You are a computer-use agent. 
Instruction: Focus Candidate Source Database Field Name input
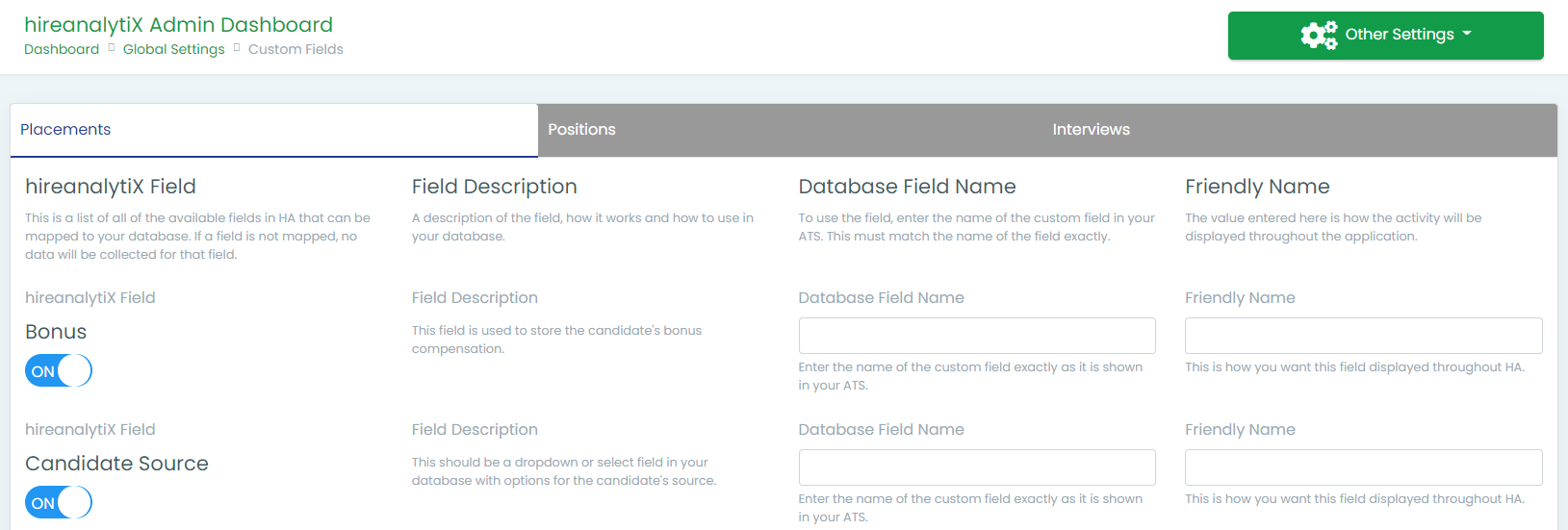point(977,467)
